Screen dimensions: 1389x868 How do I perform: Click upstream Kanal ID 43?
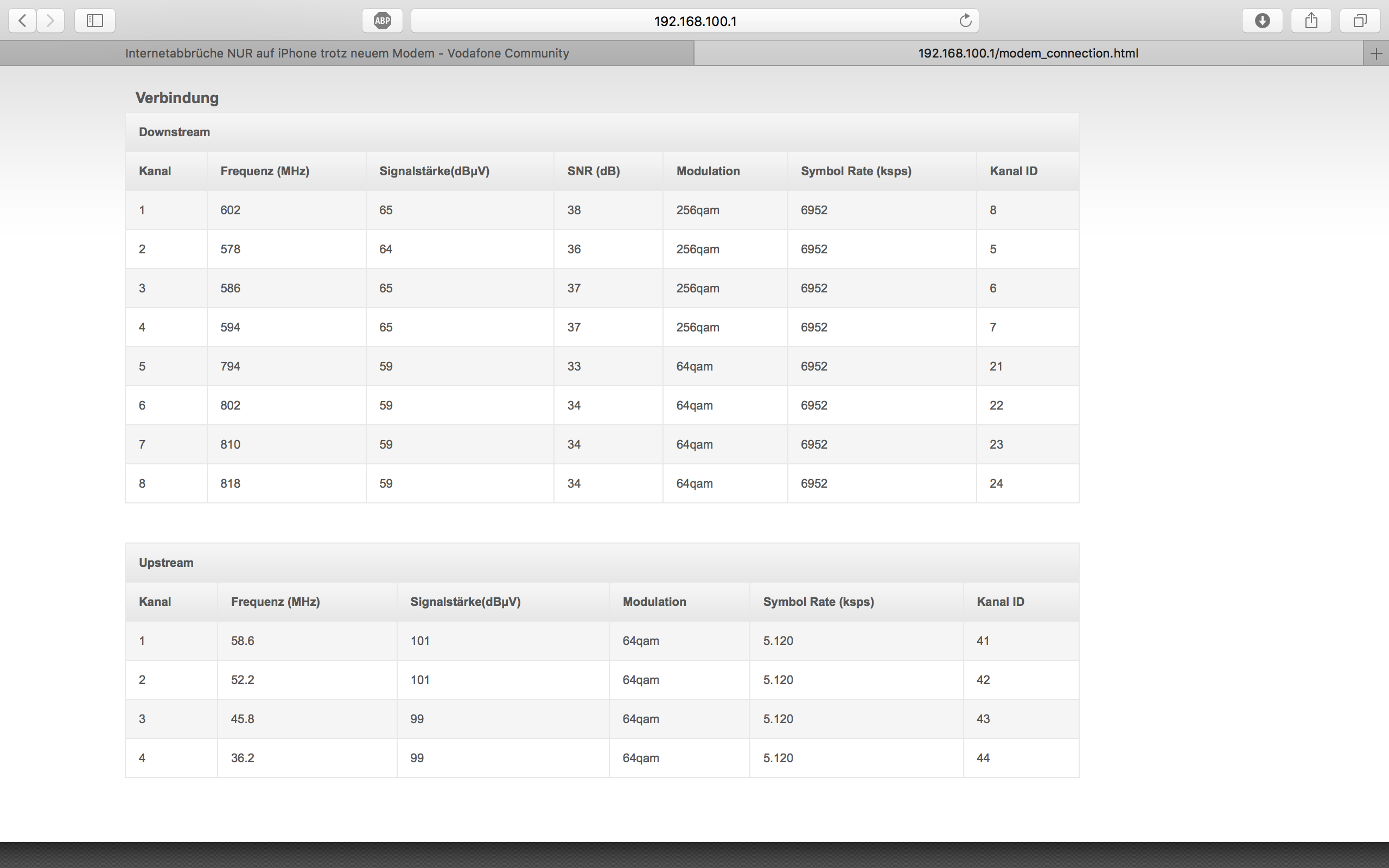983,719
